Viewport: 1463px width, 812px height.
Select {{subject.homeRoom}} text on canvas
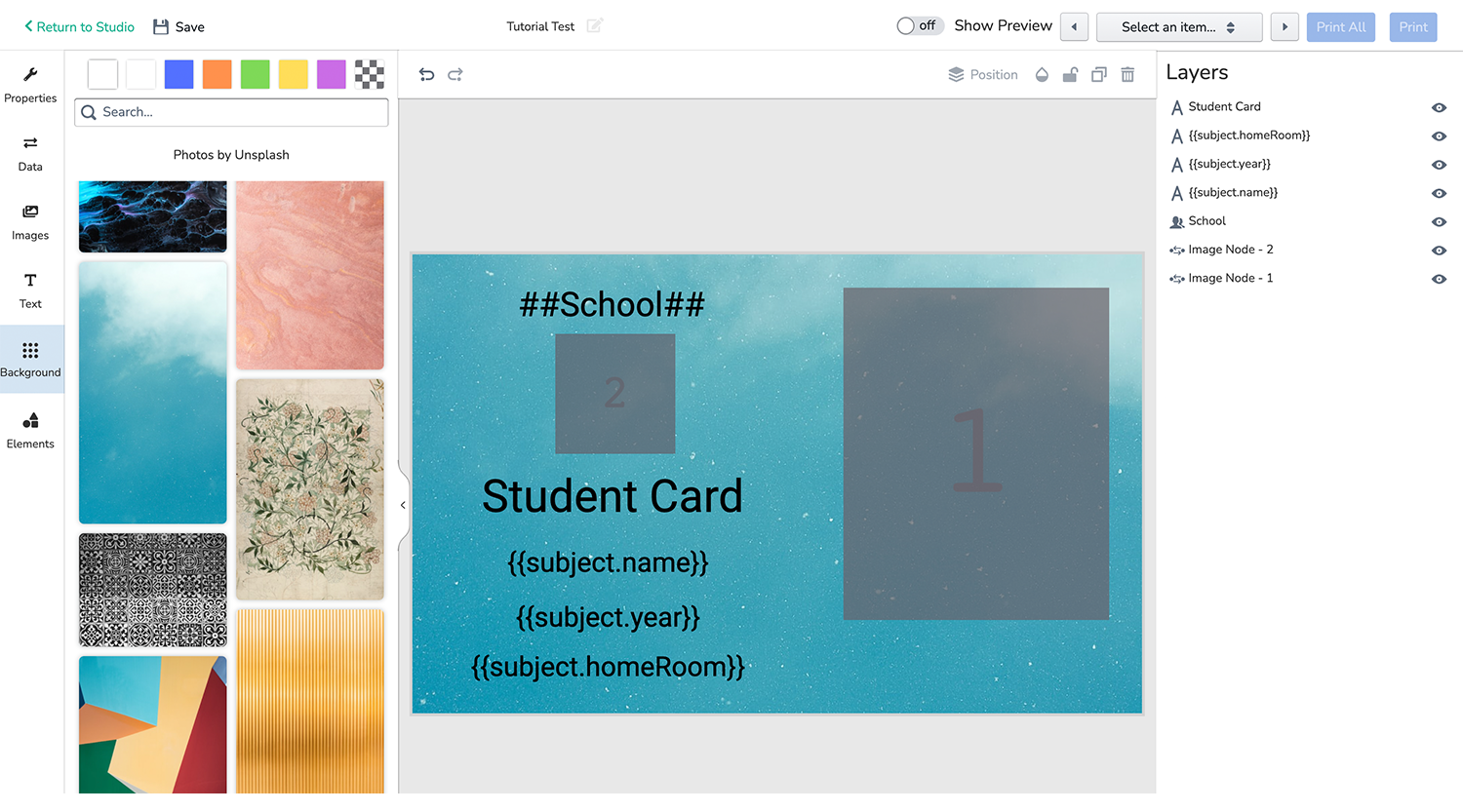tap(608, 668)
